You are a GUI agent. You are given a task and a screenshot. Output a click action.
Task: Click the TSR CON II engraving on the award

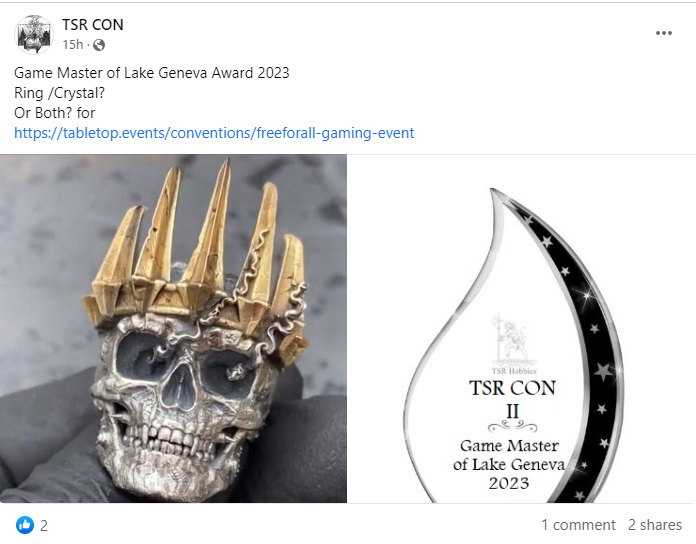click(x=512, y=399)
